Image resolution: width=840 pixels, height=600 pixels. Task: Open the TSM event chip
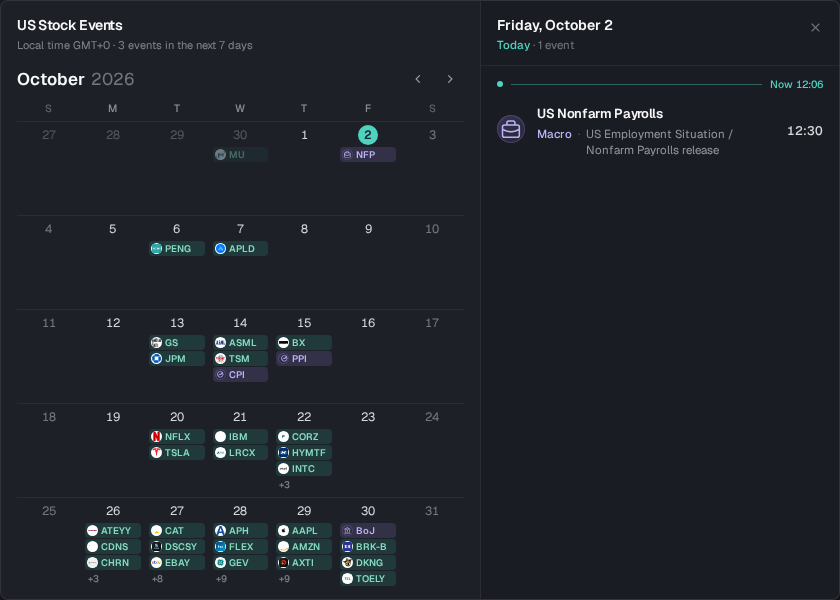241,358
